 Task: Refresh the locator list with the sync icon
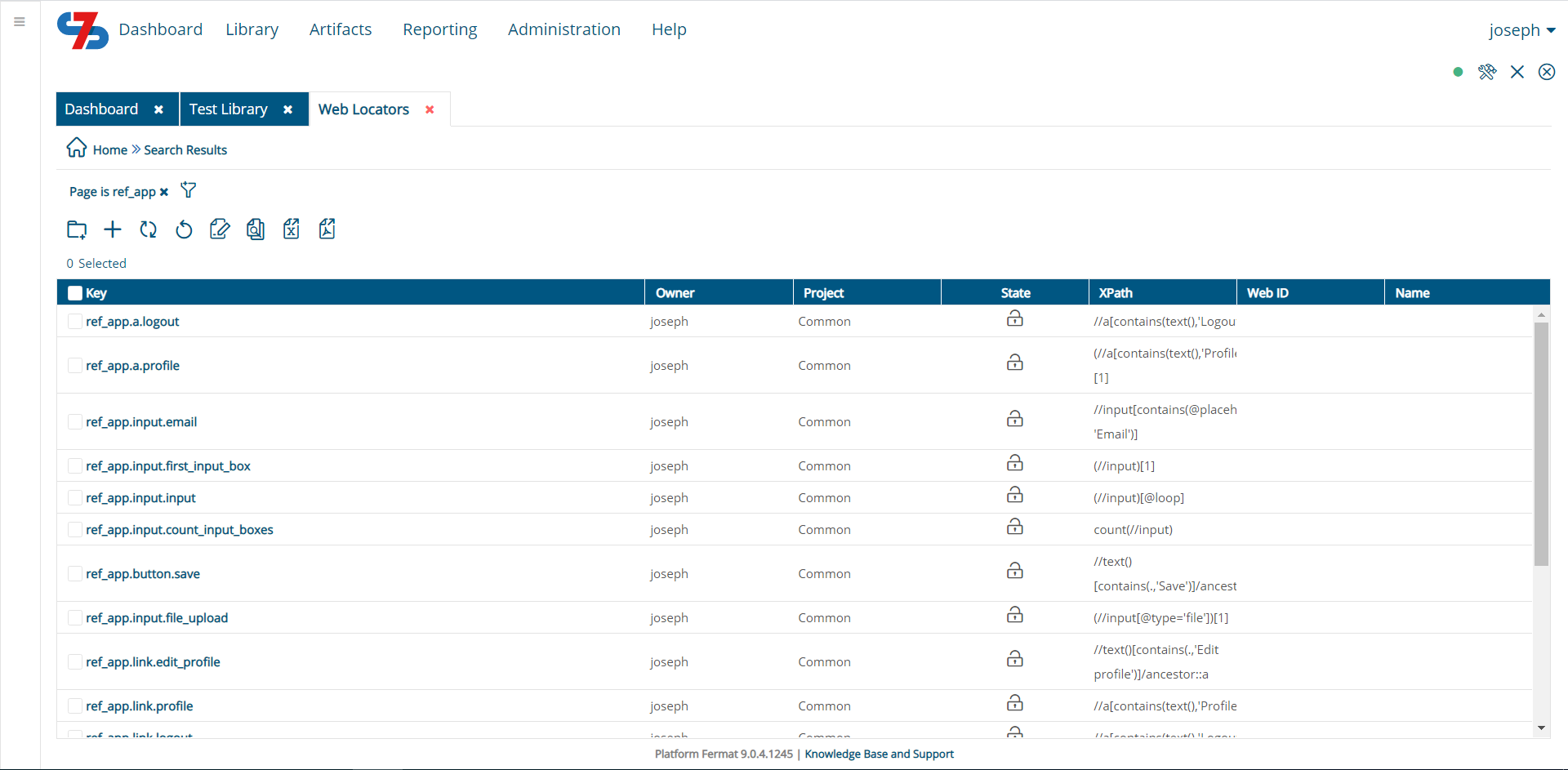click(x=148, y=229)
